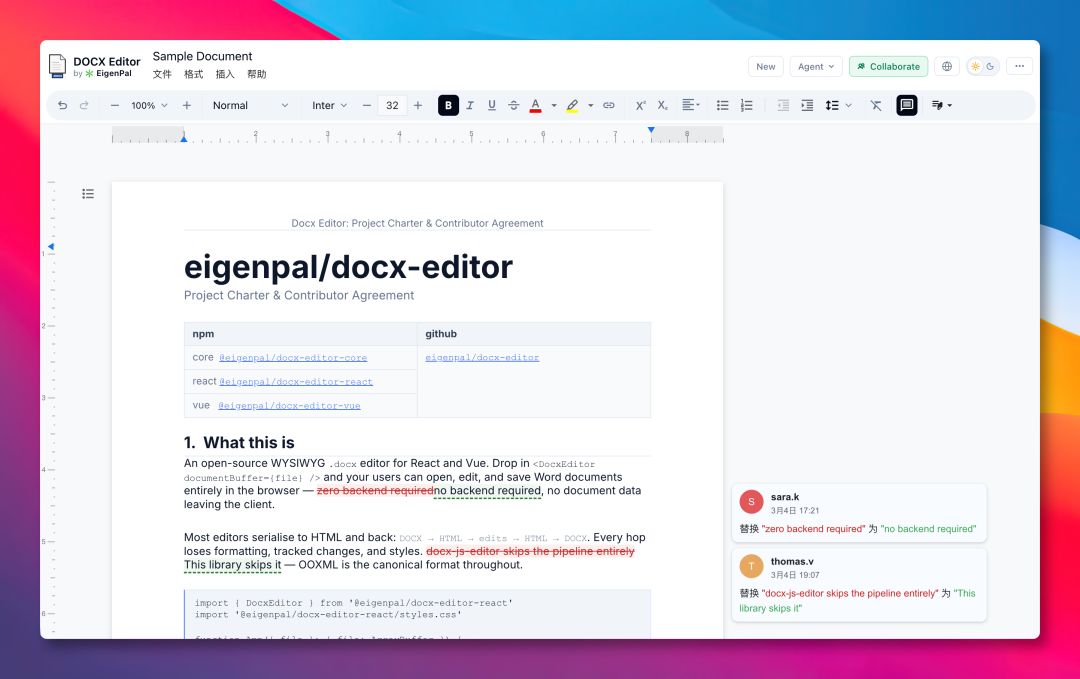This screenshot has height=679, width=1080.
Task: Select the thomas.v tracked change card
Action: [x=859, y=585]
